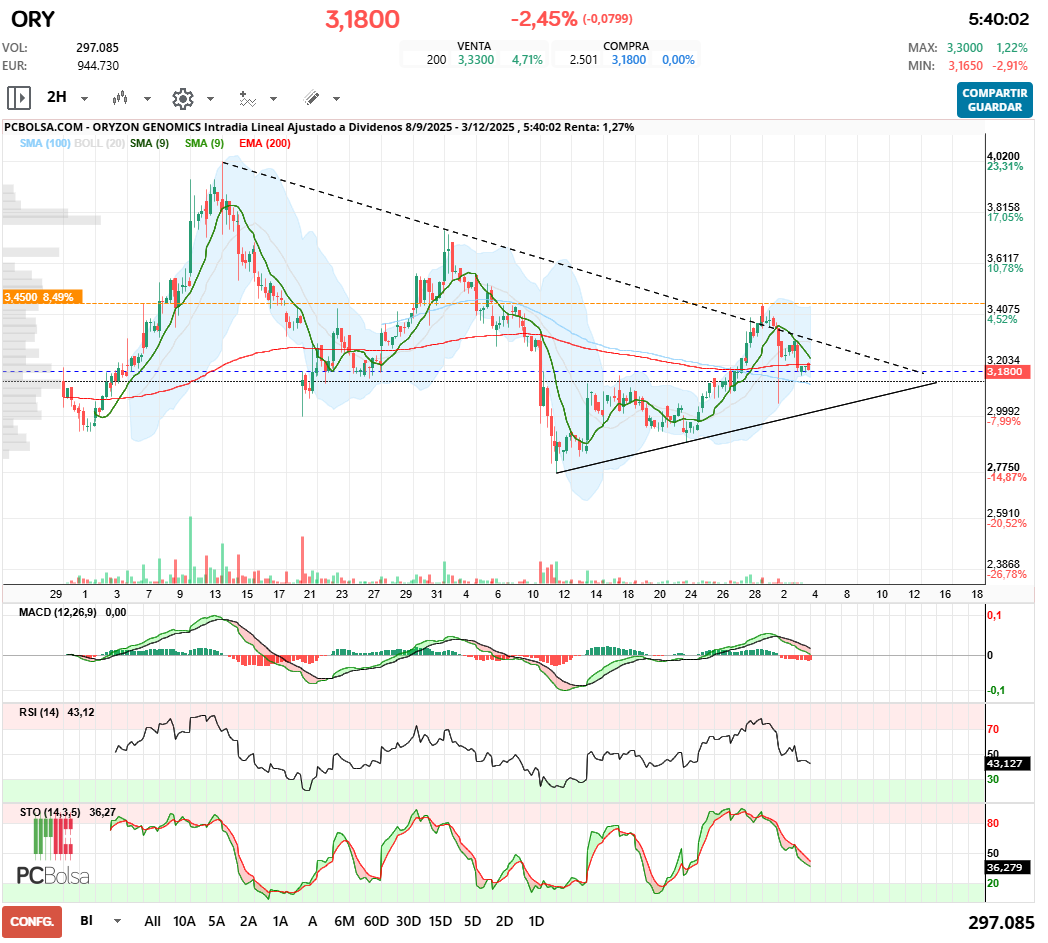Expand the gear settings dropdown arrow
The height and width of the screenshot is (943, 1048).
click(x=209, y=98)
